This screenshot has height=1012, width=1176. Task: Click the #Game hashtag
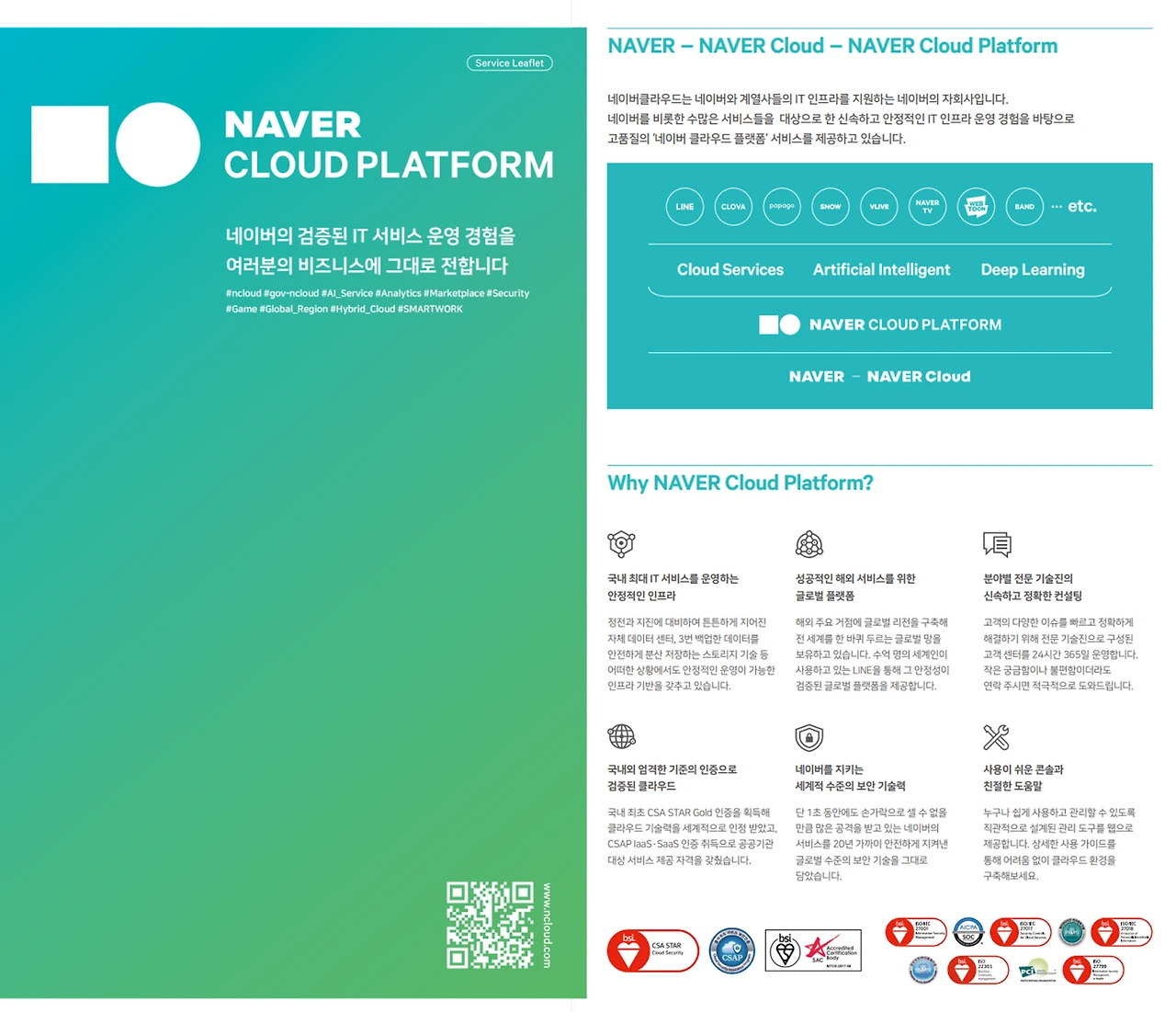pyautogui.click(x=242, y=309)
